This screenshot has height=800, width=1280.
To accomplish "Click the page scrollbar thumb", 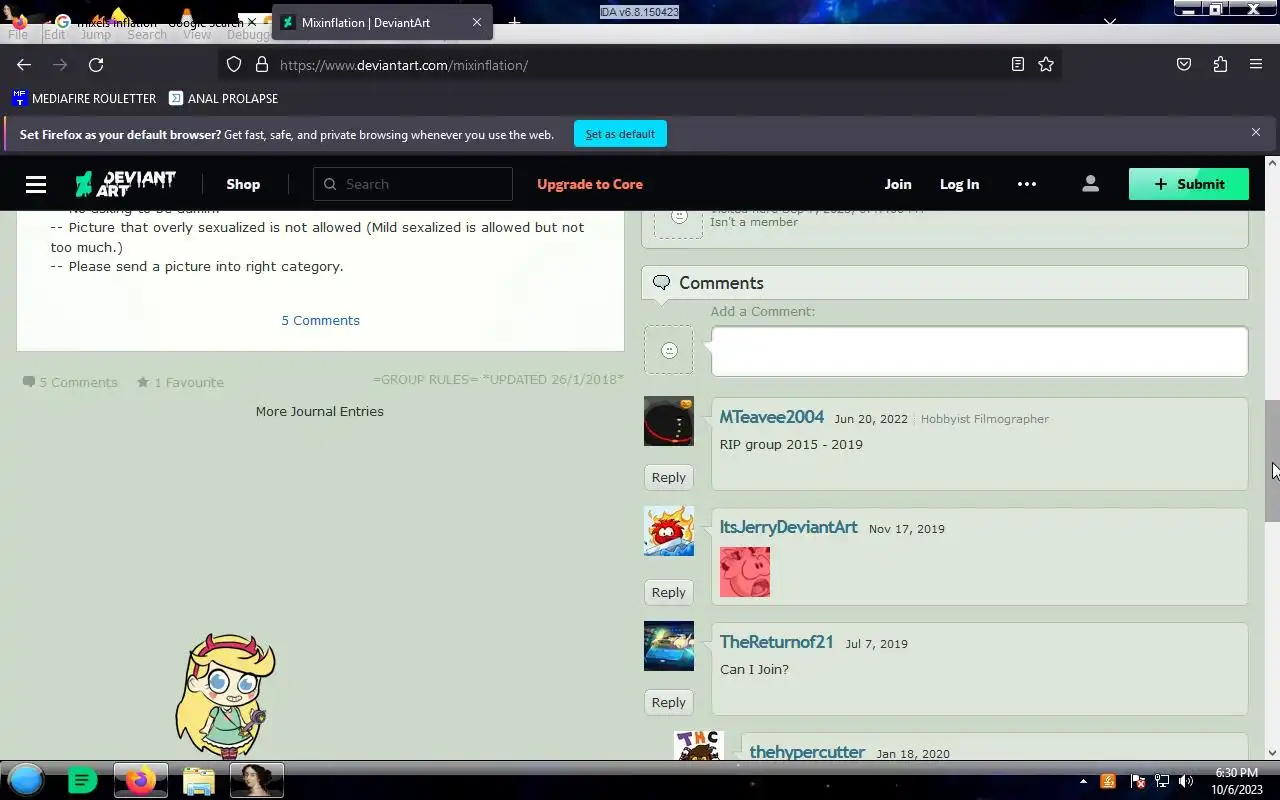I will [1272, 461].
